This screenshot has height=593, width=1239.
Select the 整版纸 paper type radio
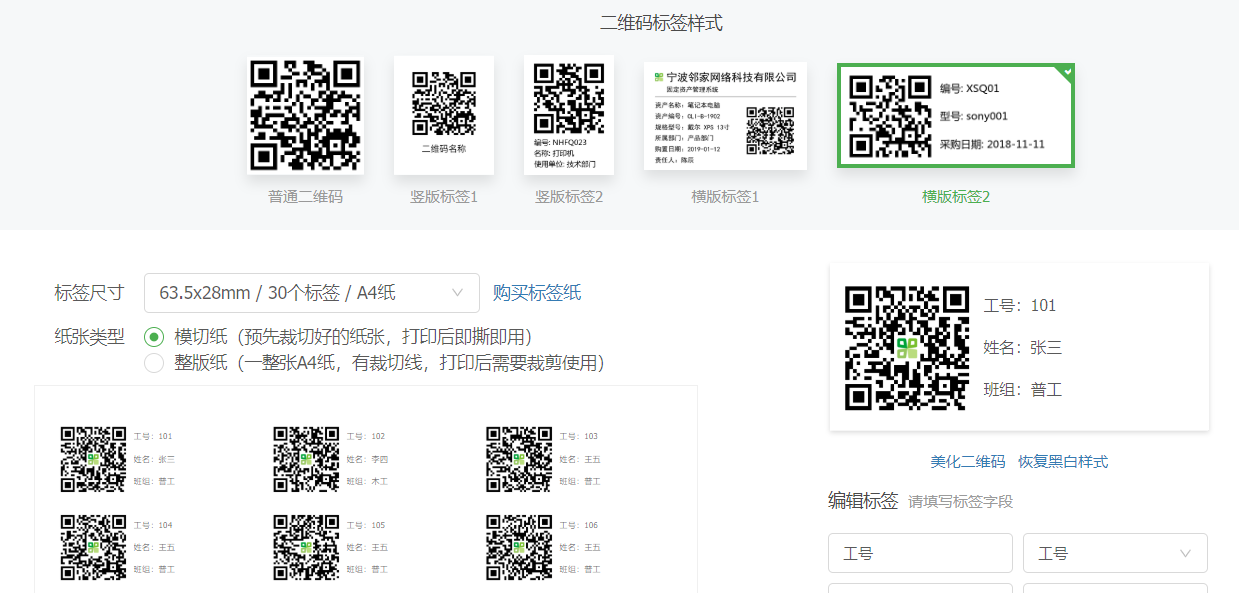click(154, 363)
